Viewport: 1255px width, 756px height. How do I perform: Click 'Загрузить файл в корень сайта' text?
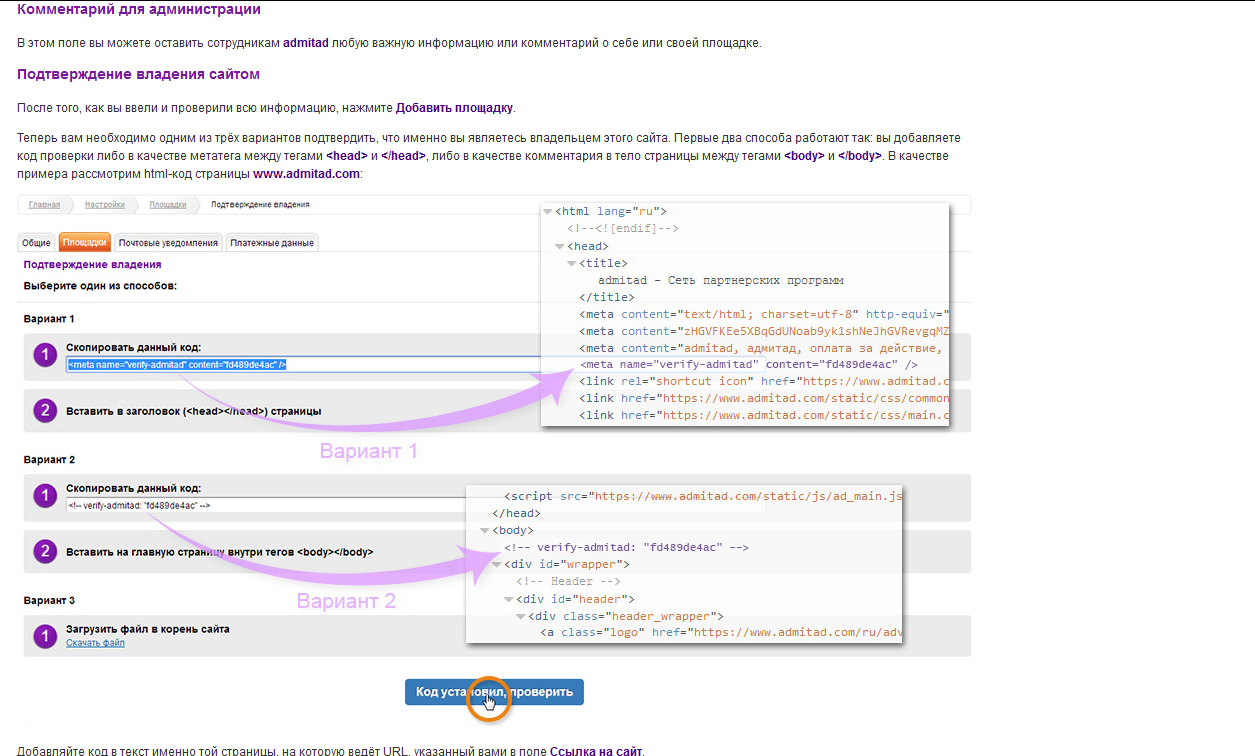148,629
